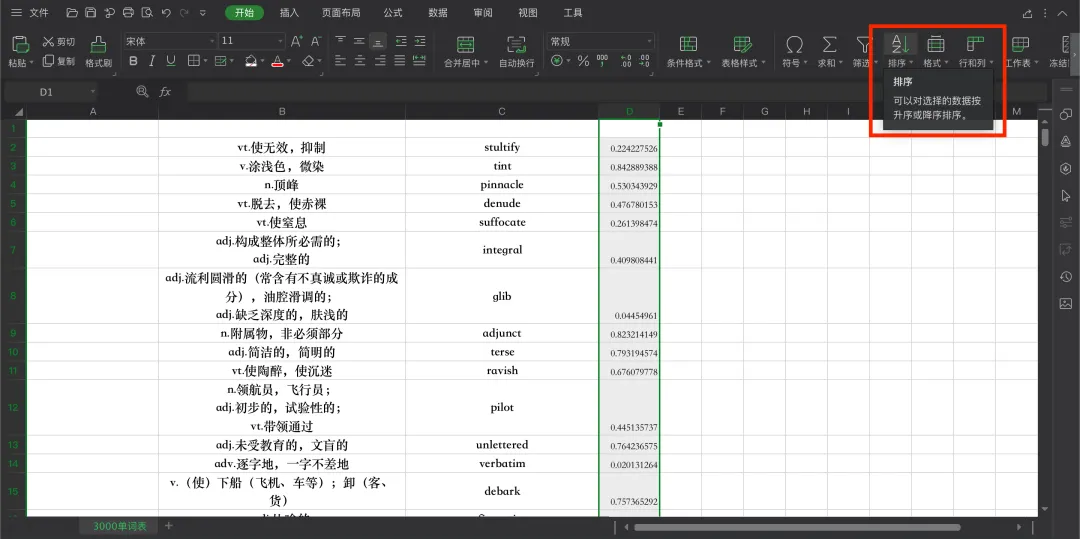
Task: Click the Open file folder icon
Action: pos(72,12)
